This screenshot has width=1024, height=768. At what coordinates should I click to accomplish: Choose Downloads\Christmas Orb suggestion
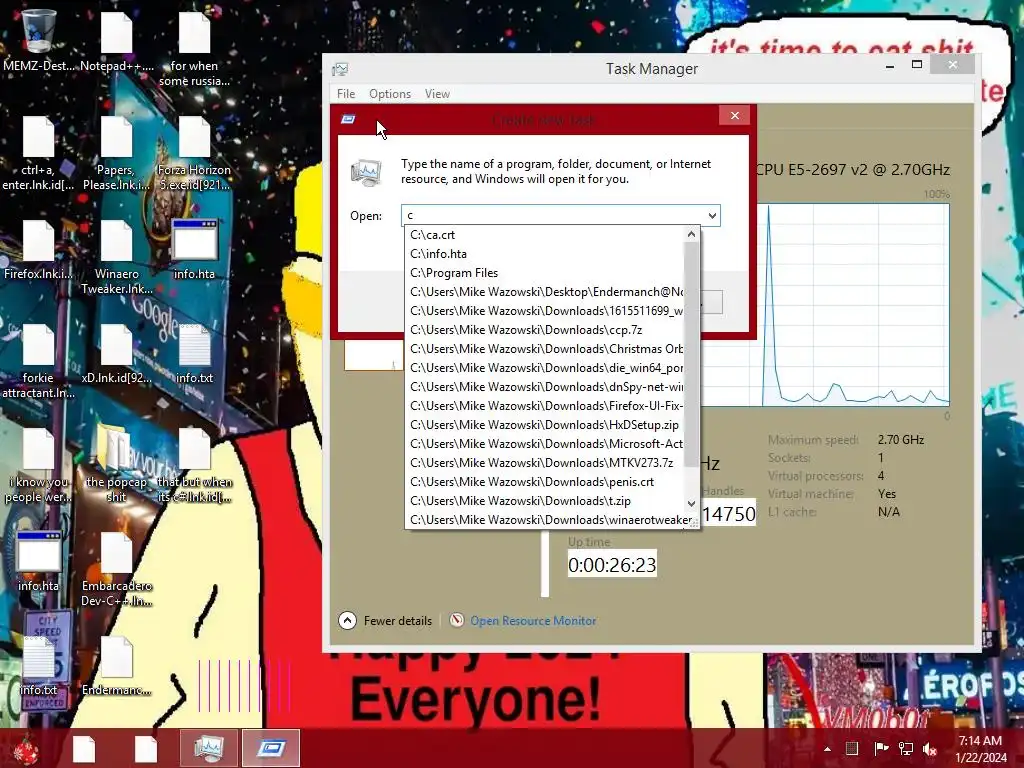click(x=545, y=348)
